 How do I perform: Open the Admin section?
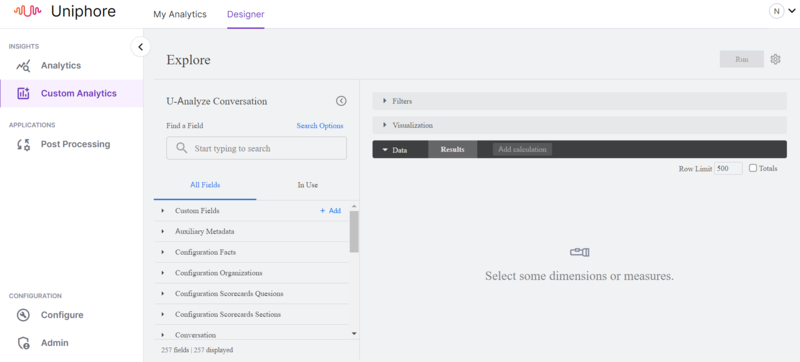point(55,343)
